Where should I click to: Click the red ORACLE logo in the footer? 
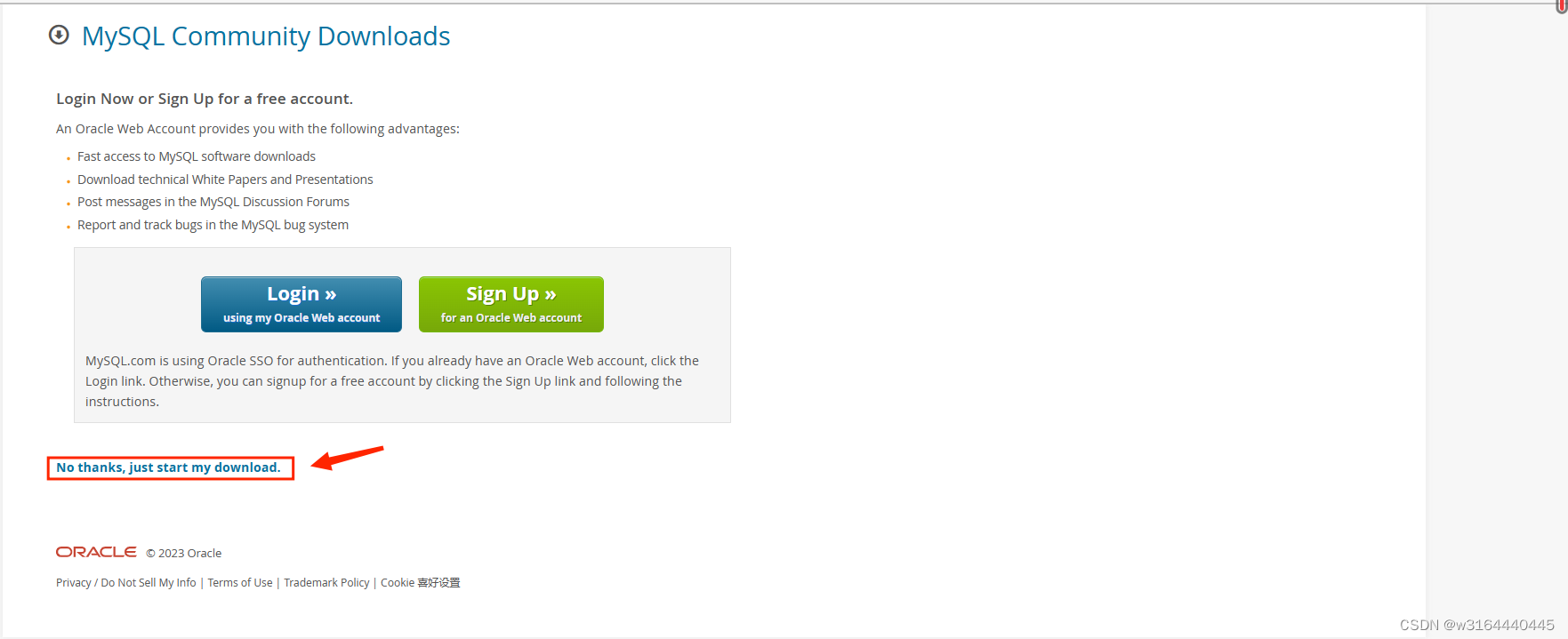point(96,552)
